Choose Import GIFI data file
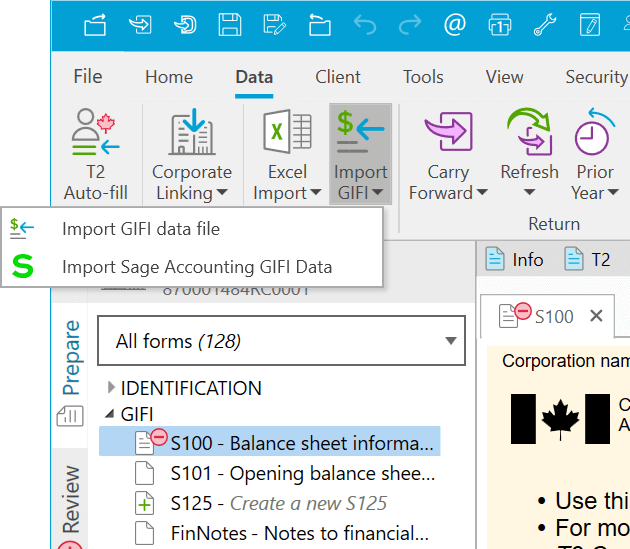The height and width of the screenshot is (549, 630). click(x=140, y=229)
